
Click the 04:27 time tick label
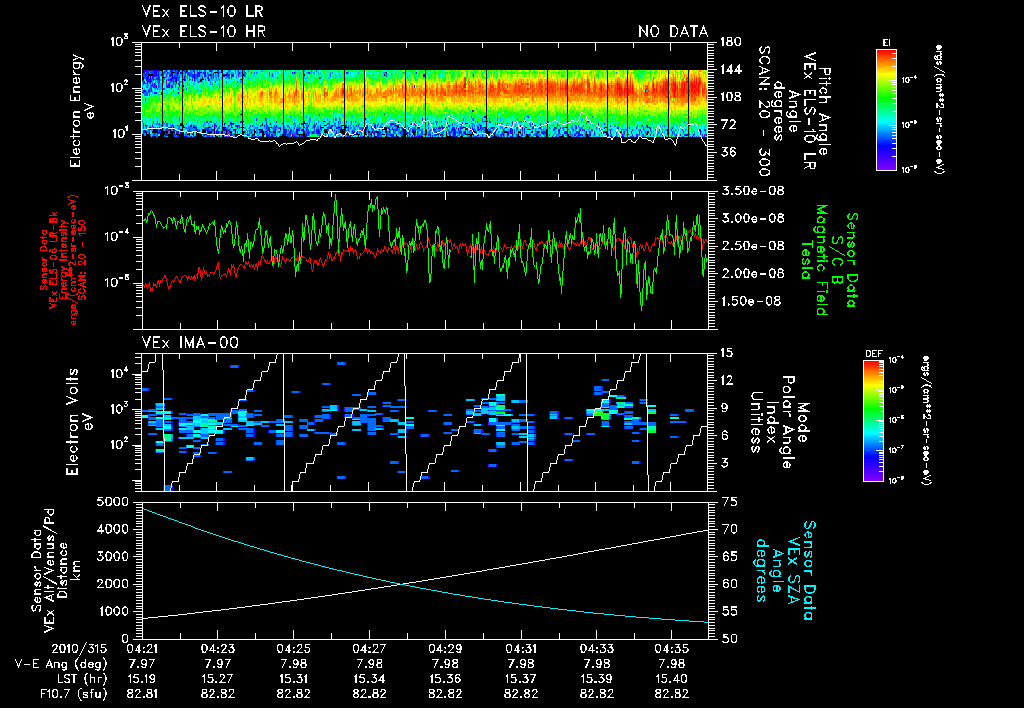[369, 648]
